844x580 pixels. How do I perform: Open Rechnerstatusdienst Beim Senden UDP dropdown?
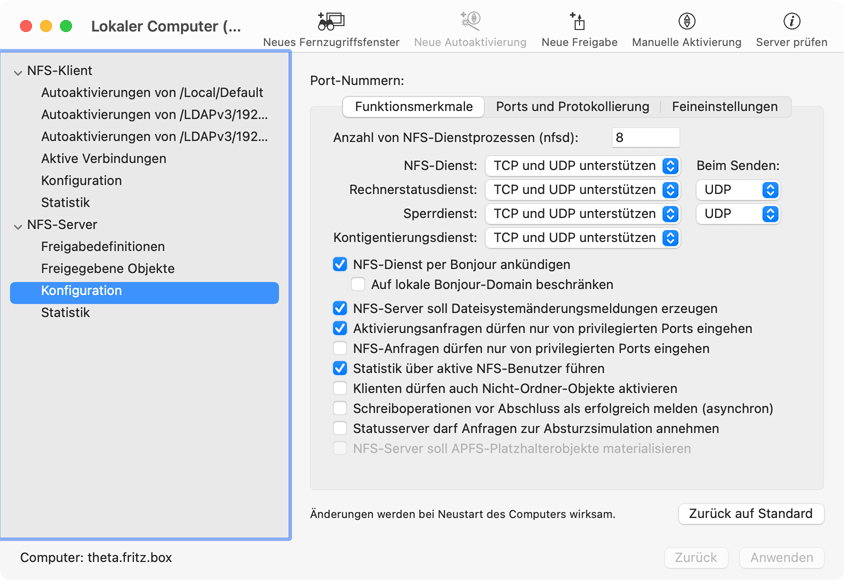738,190
